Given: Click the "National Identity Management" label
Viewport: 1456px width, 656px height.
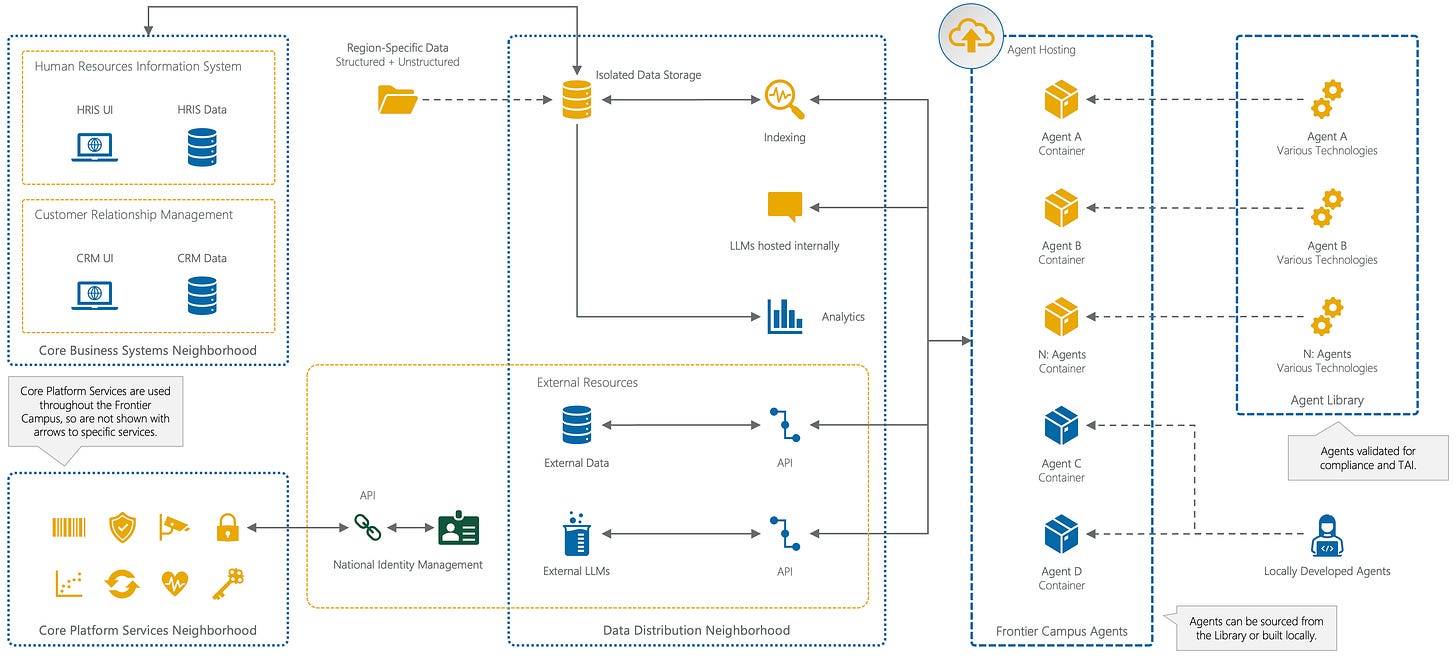Looking at the screenshot, I should [x=408, y=565].
